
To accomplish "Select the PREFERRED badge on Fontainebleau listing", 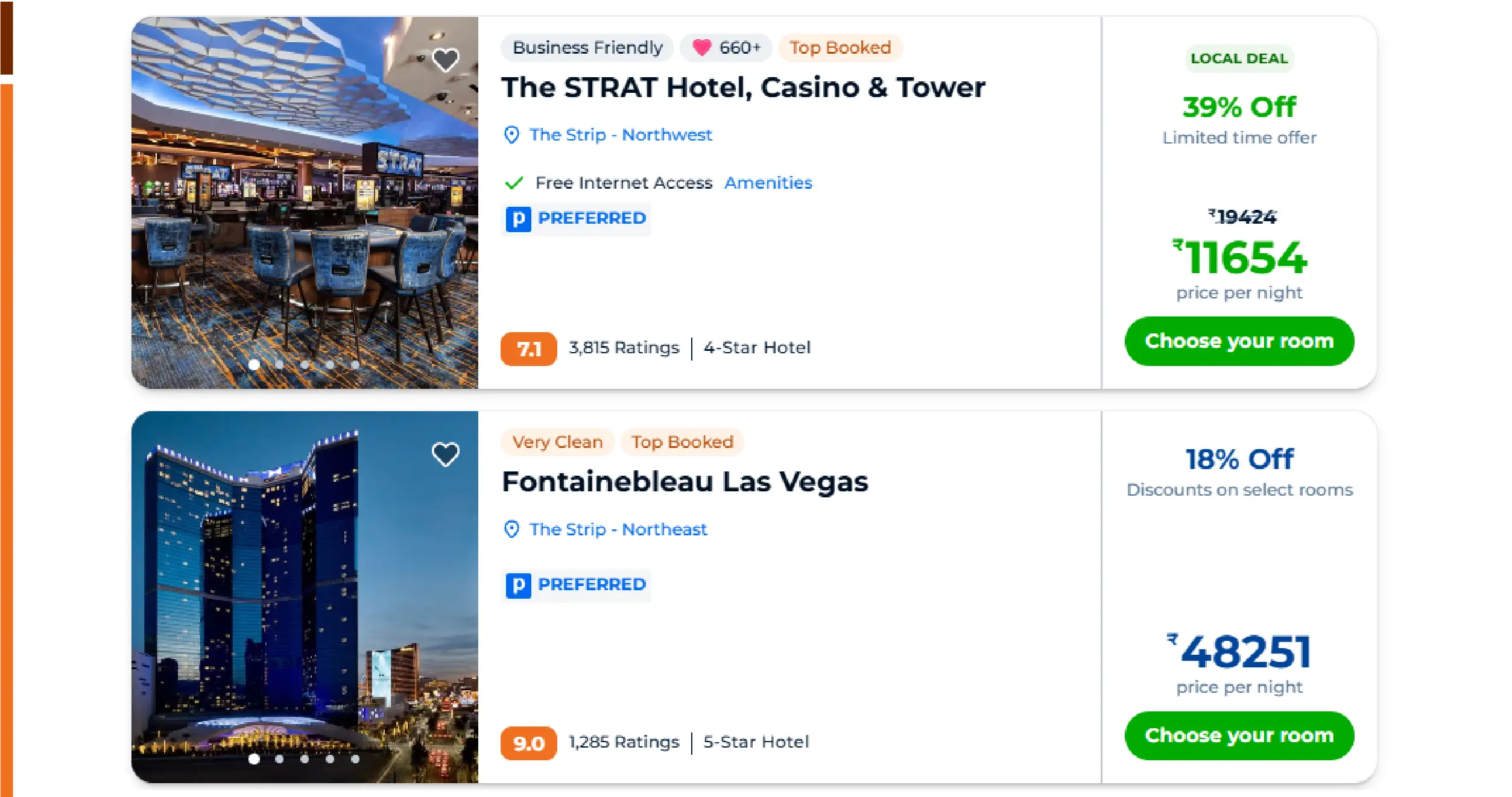I will (575, 584).
